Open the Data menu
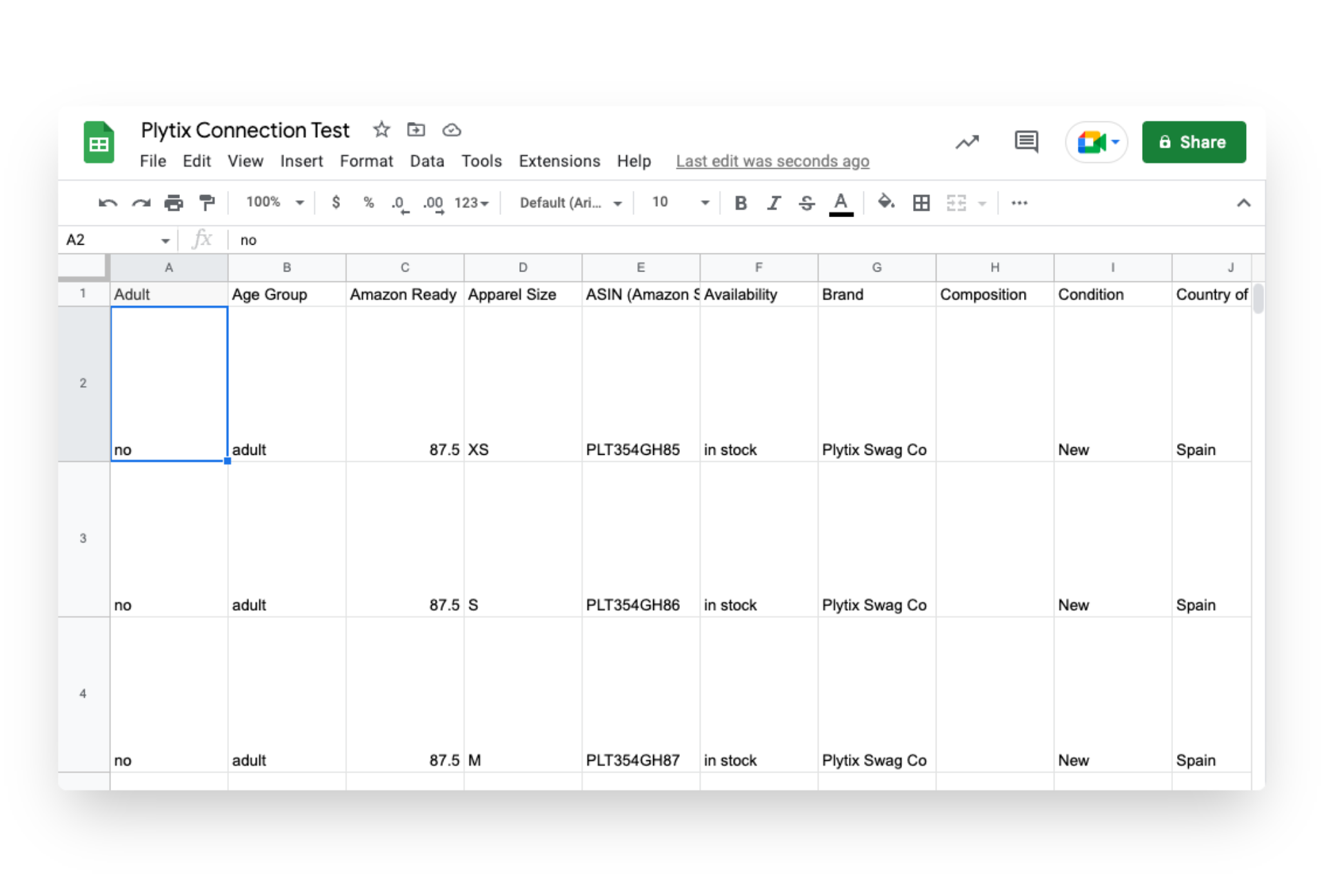 [427, 161]
